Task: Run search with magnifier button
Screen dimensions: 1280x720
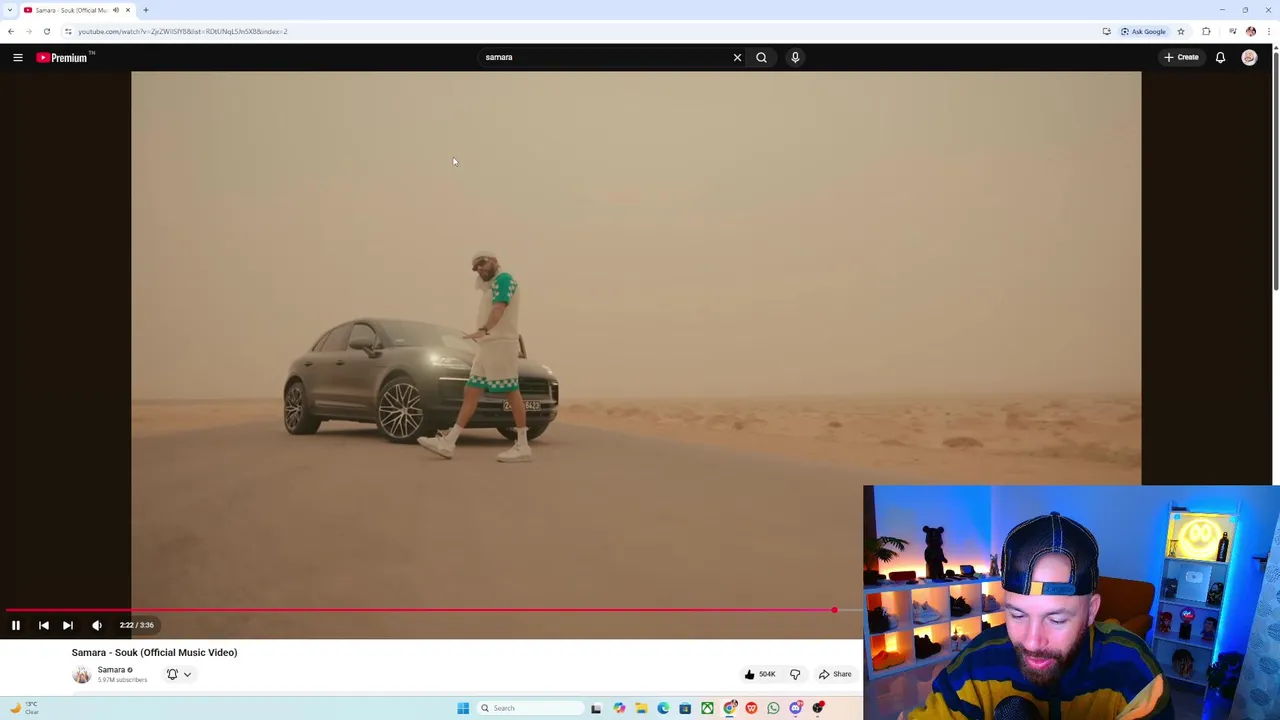Action: [x=761, y=58]
